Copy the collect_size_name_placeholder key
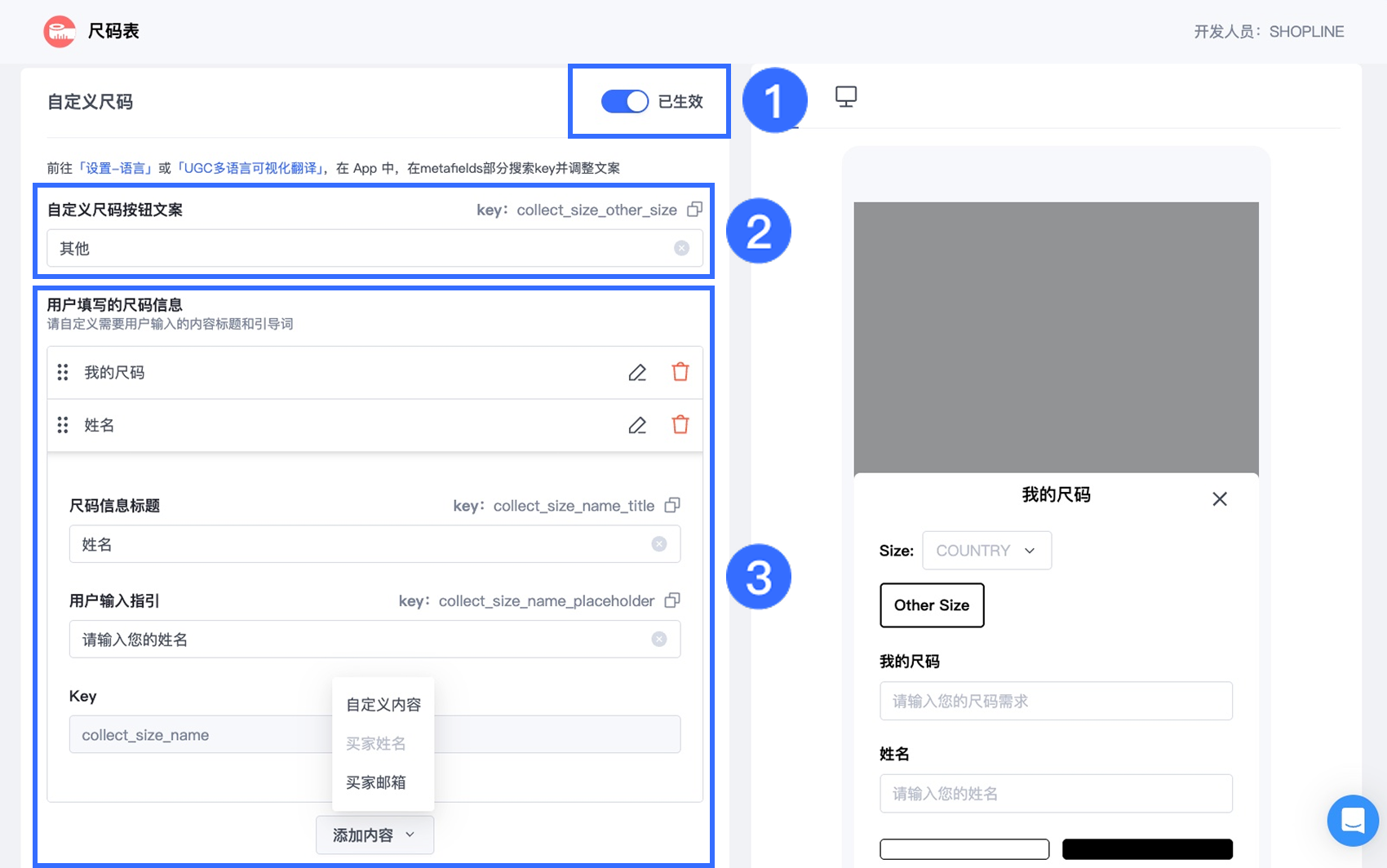 672,600
